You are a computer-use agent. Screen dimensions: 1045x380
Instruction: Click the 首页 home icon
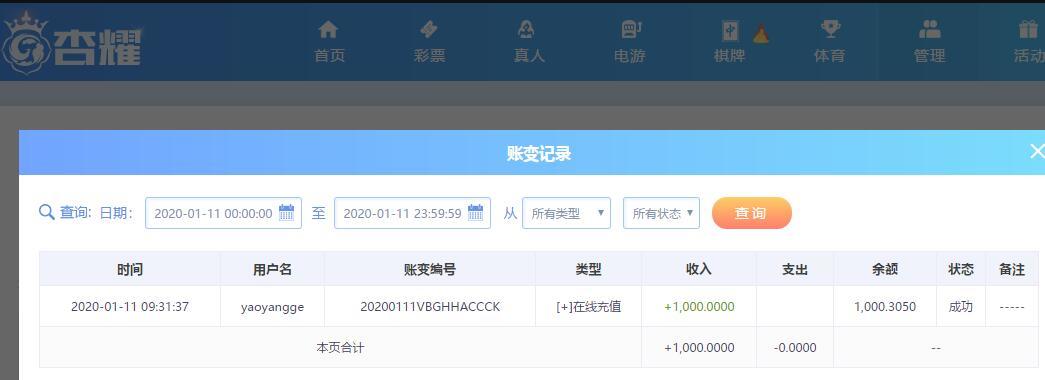[x=329, y=30]
